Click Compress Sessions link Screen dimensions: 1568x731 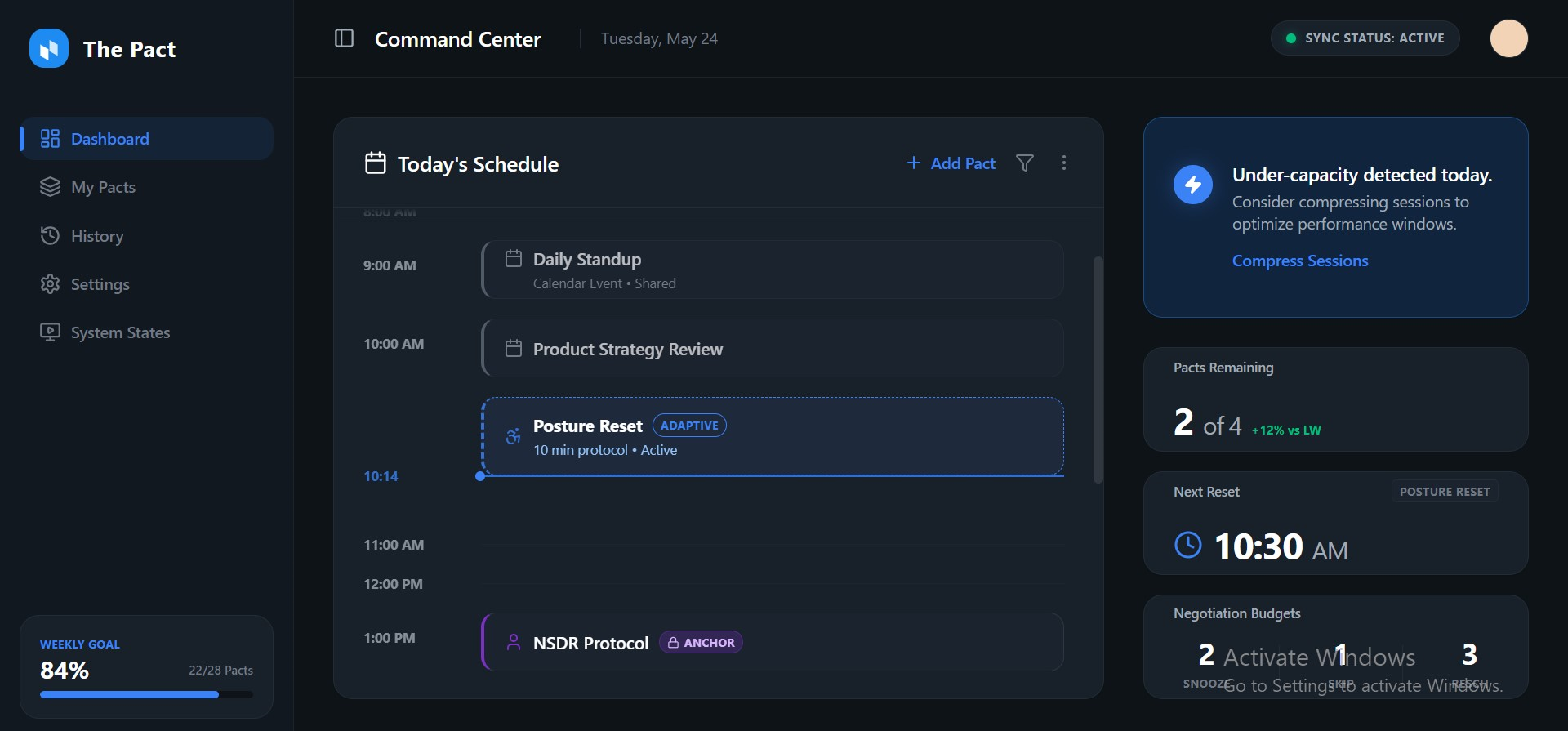pyautogui.click(x=1300, y=261)
